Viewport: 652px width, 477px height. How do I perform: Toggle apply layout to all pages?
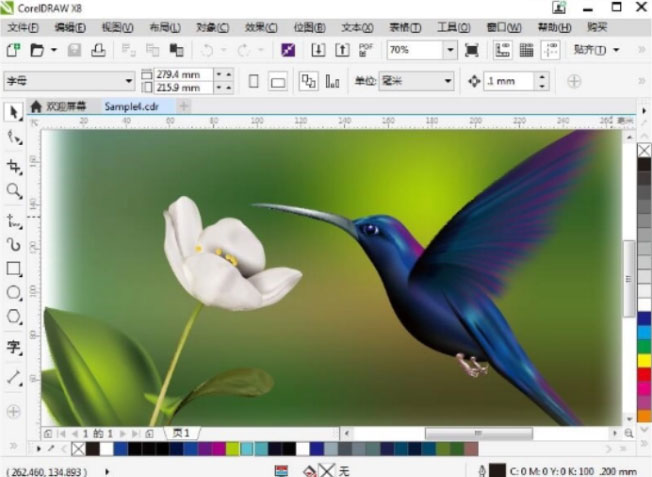(308, 81)
